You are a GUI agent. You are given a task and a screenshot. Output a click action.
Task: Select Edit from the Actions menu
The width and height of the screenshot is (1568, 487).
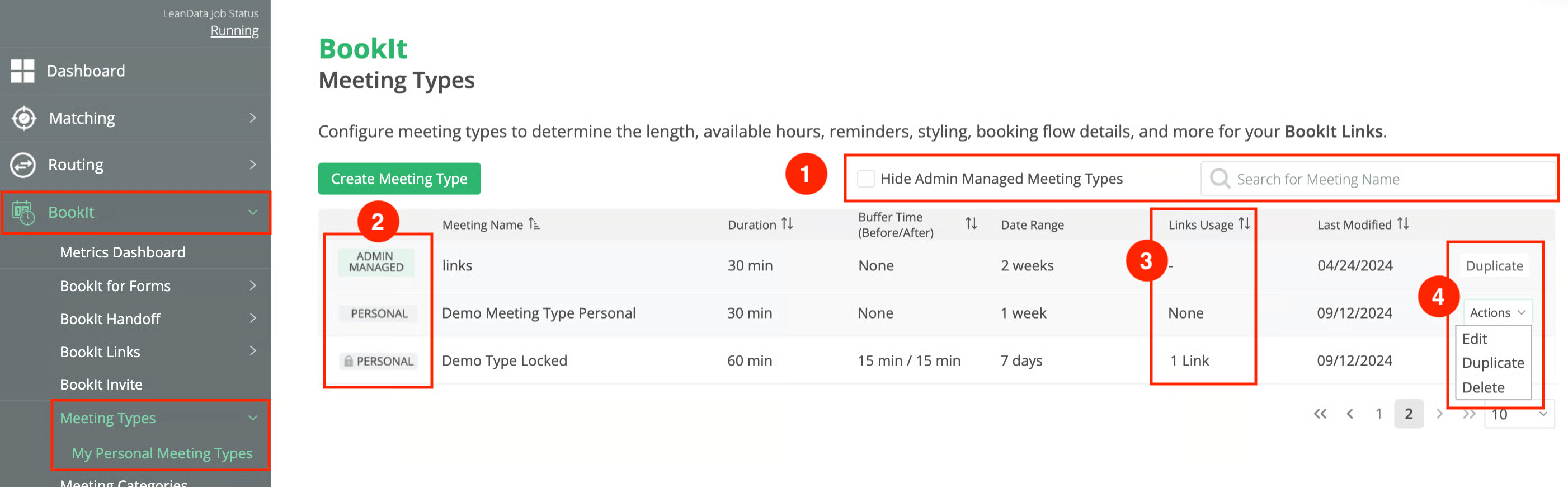tap(1474, 339)
